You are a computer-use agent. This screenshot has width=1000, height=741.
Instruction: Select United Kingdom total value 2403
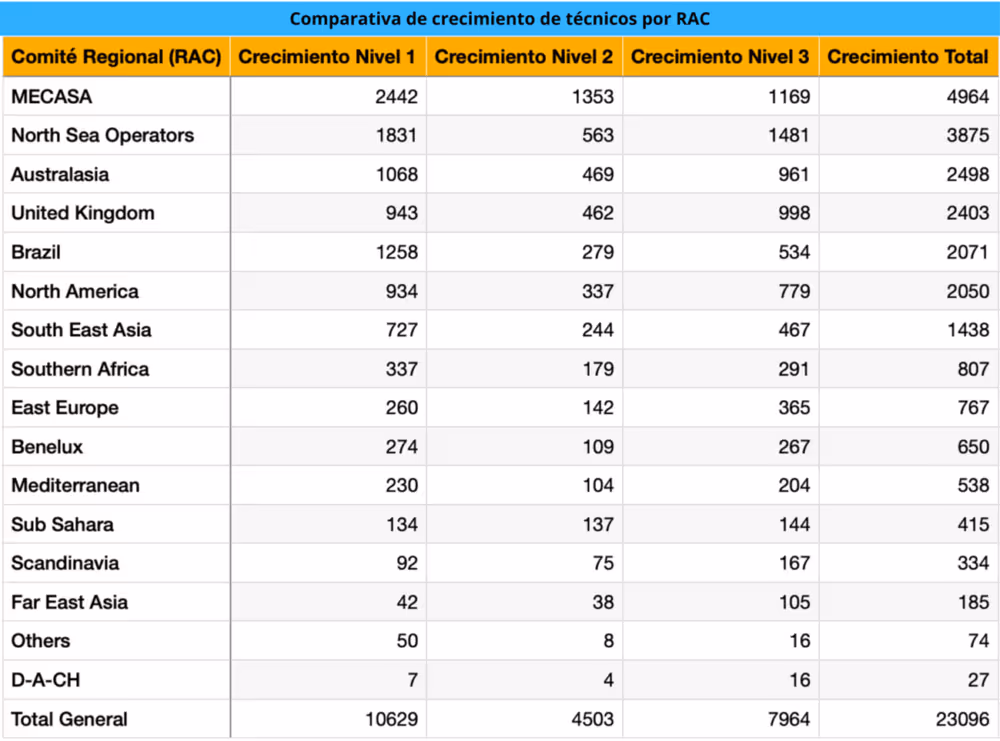[968, 213]
